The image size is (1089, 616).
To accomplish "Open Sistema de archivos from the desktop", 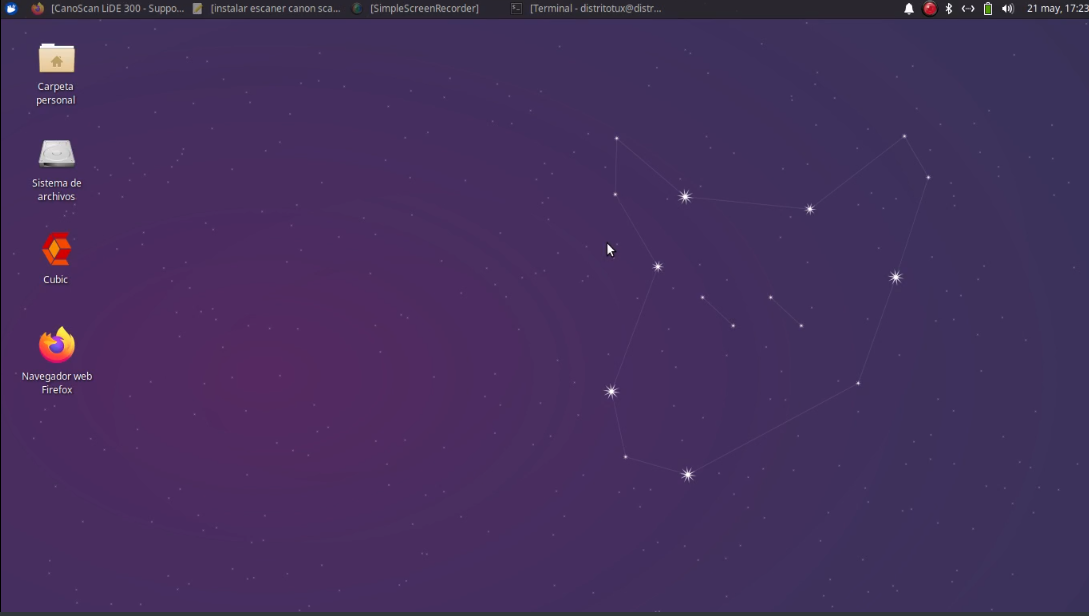I will [56, 155].
